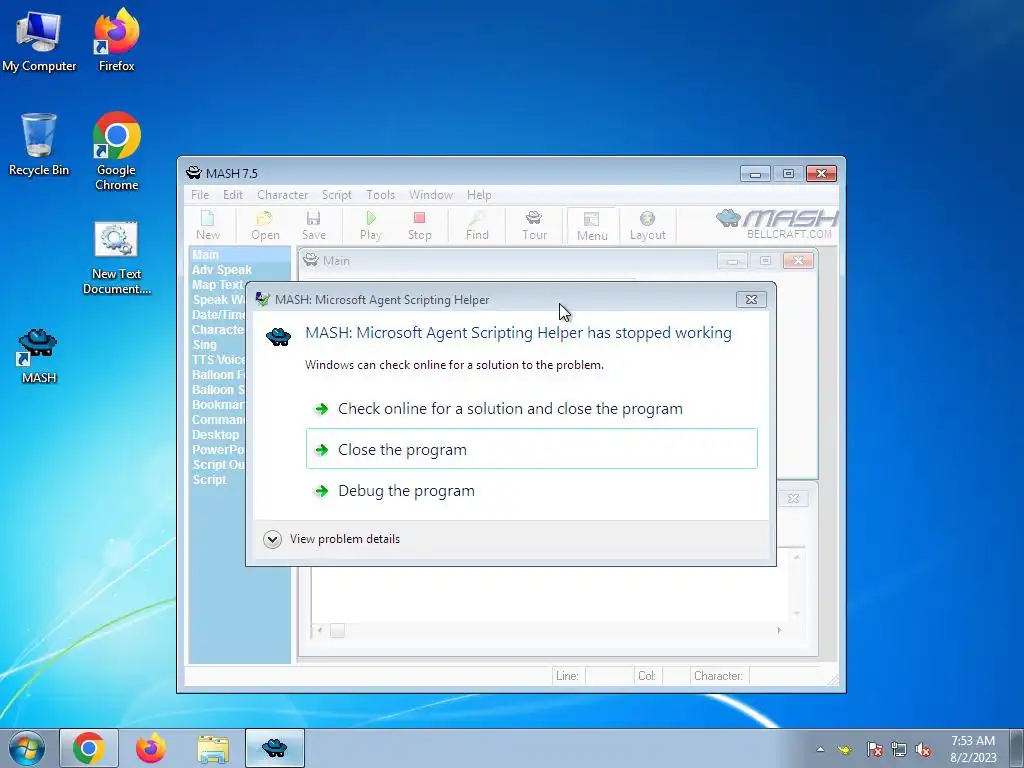1024x768 pixels.
Task: Click the yellow bird tray icon
Action: 845,749
